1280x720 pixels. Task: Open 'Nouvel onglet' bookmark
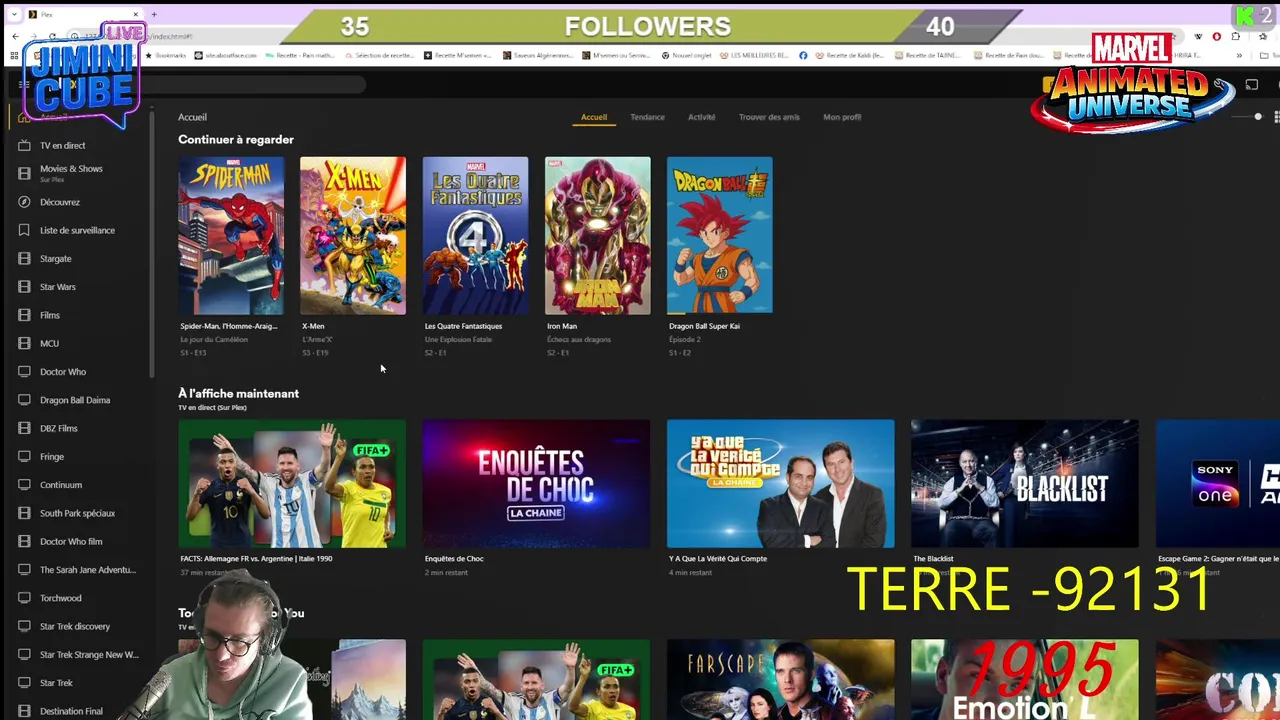[685, 56]
